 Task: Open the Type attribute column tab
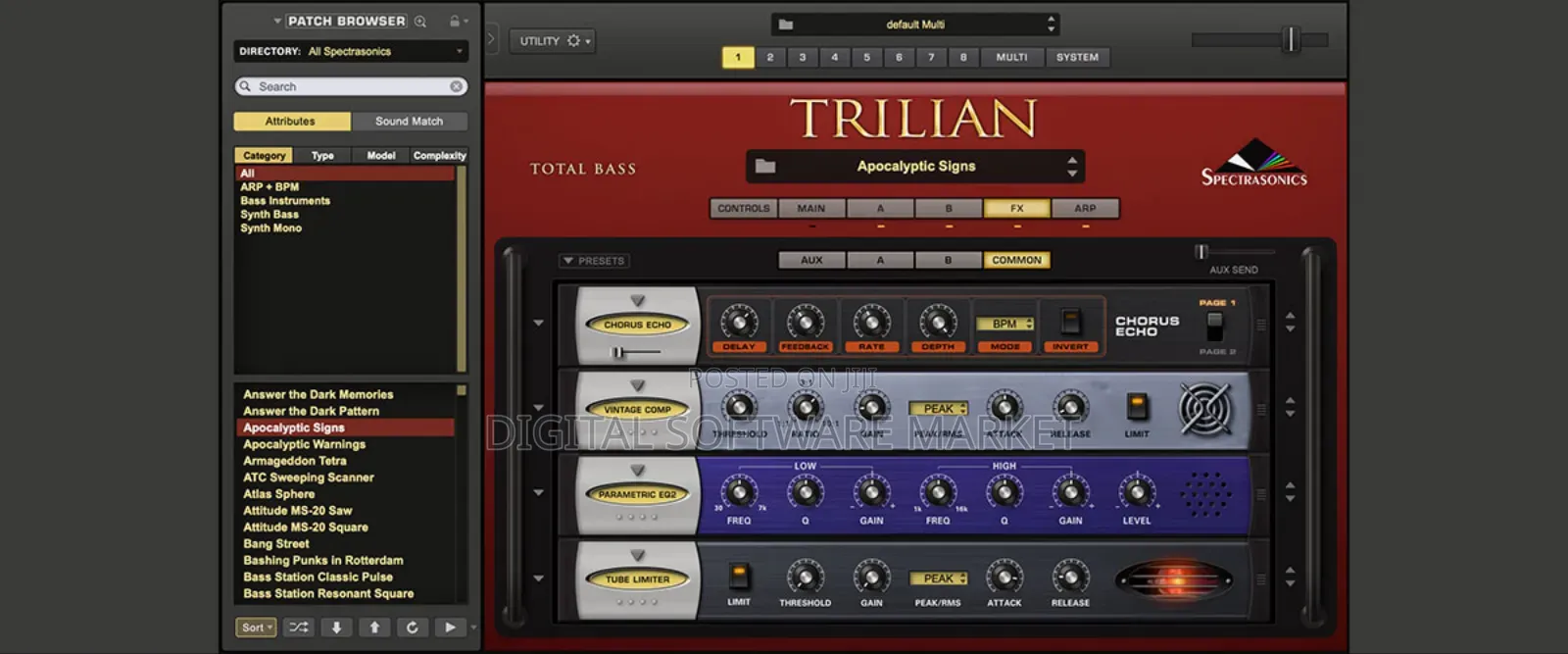[322, 155]
